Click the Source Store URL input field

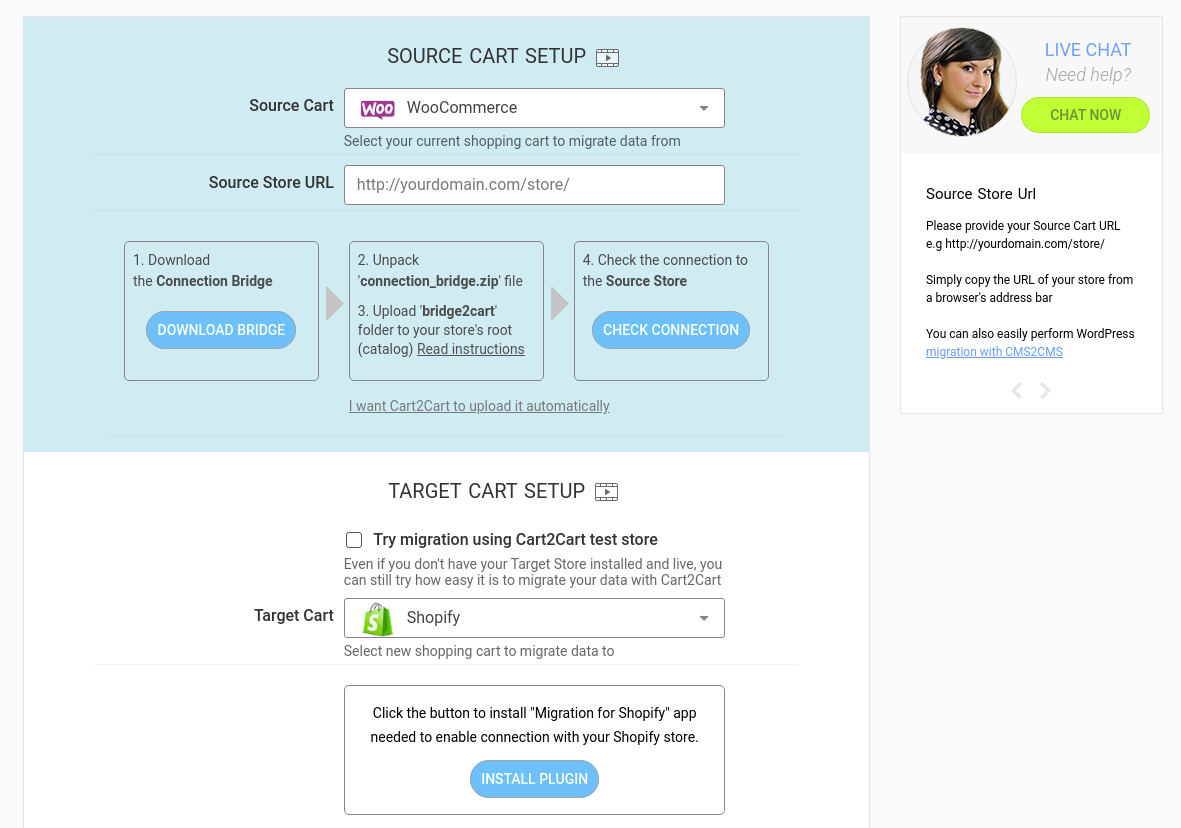pyautogui.click(x=534, y=185)
